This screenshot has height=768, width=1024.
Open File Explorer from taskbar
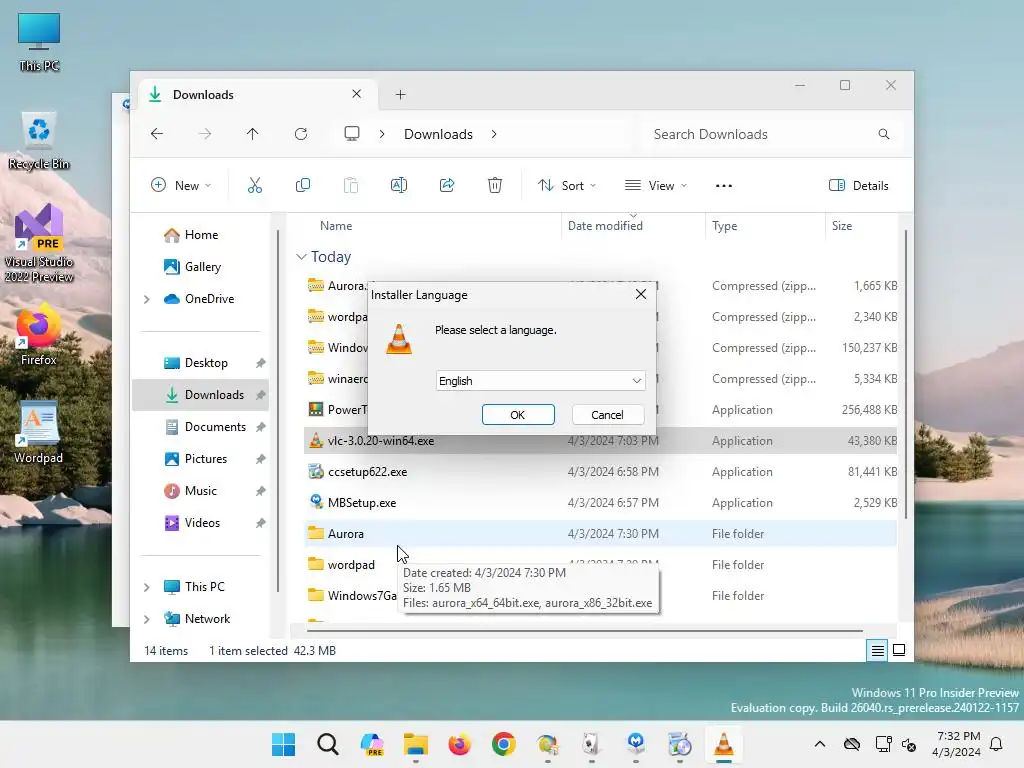(415, 744)
